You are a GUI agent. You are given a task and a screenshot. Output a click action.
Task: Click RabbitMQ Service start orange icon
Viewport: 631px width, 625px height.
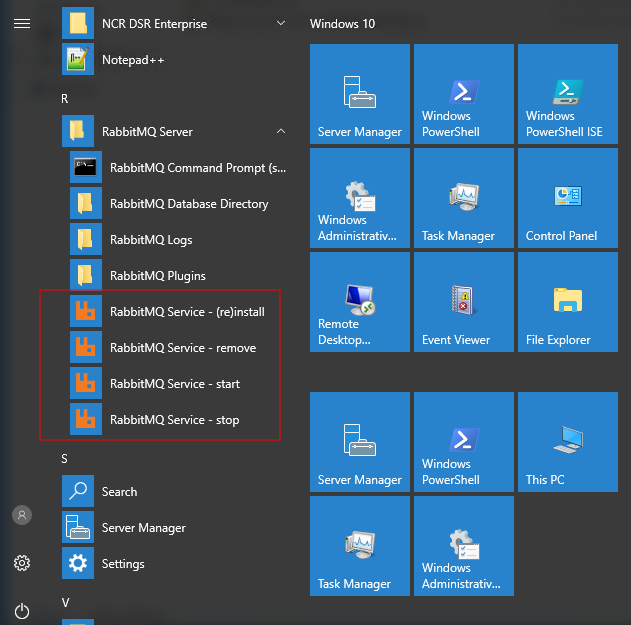pos(86,383)
